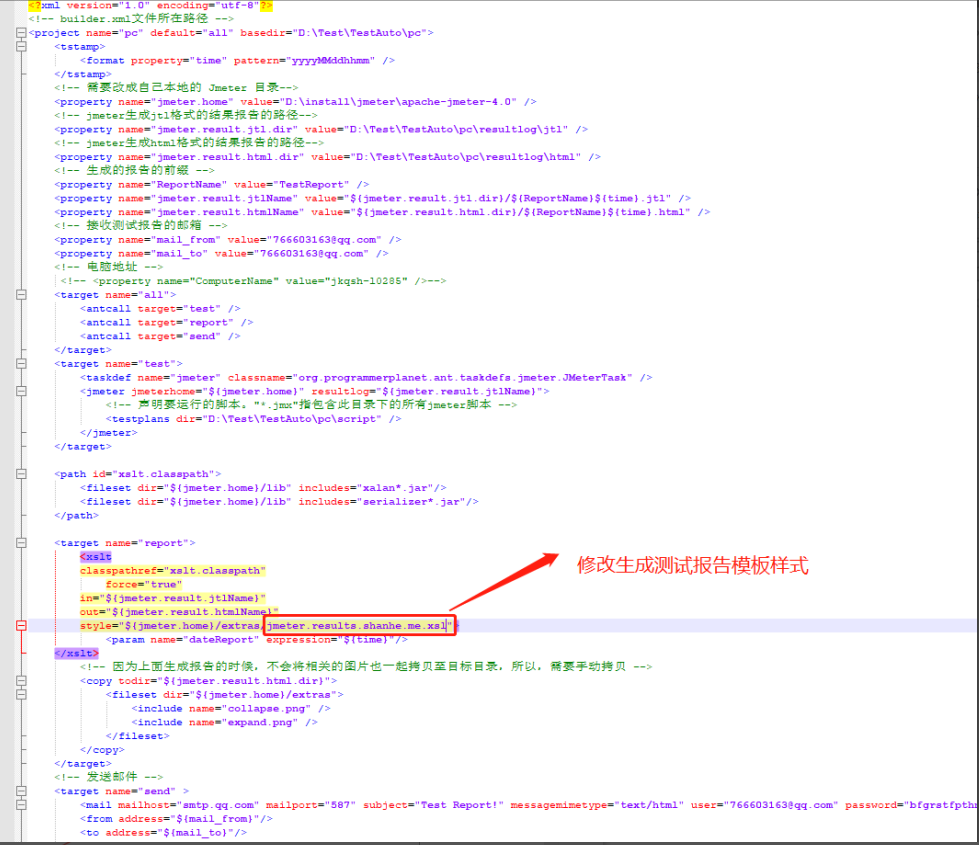Click the mail_from property line
Viewport: 979px width, 845px height.
click(x=228, y=240)
